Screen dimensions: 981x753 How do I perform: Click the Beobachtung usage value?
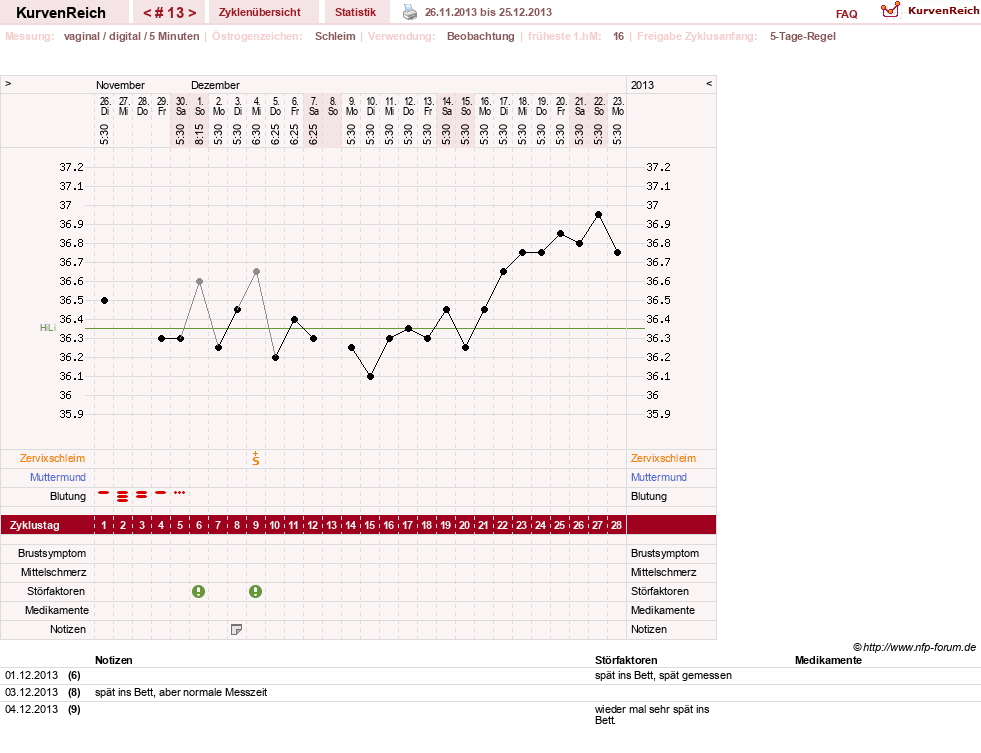480,36
